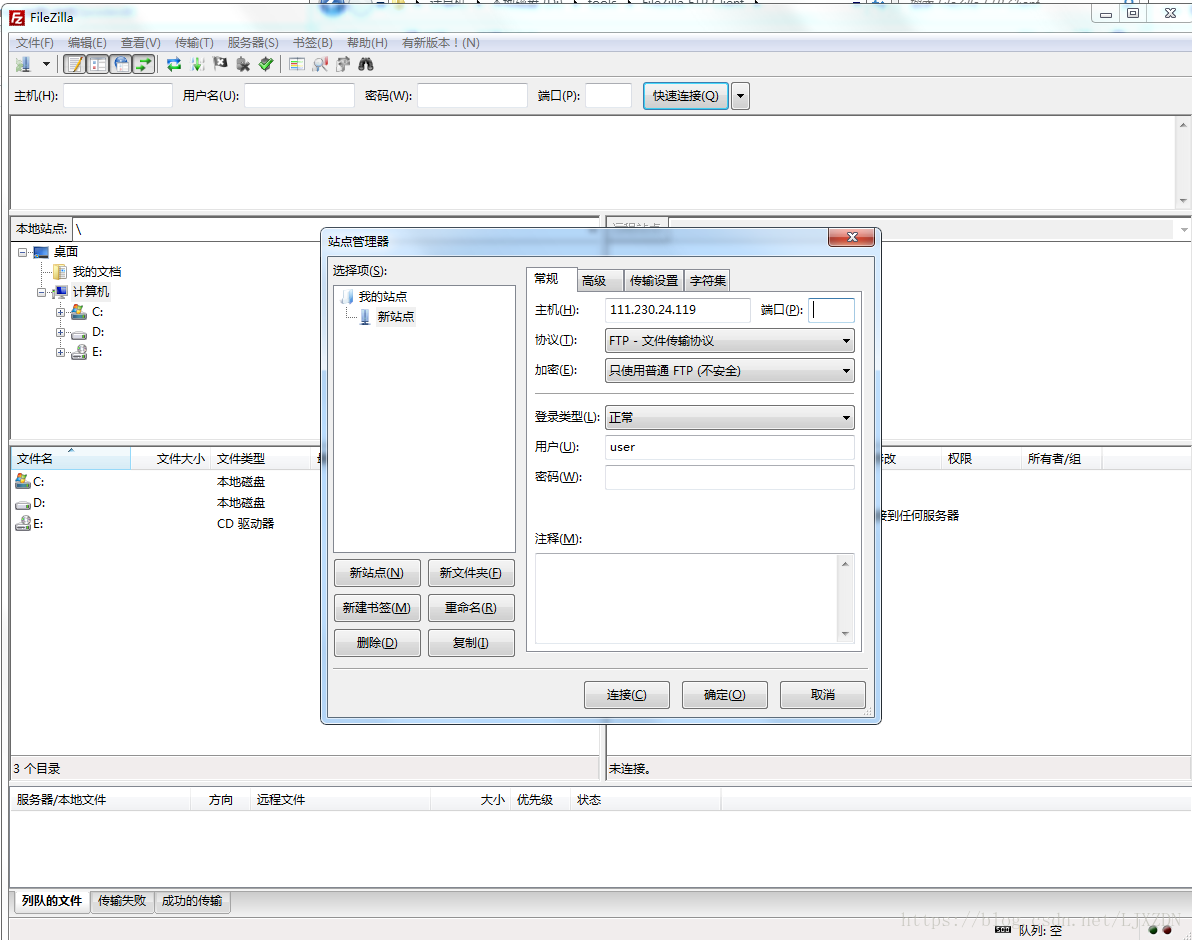1192x940 pixels.
Task: Open the 查看(V) menu
Action: click(141, 43)
